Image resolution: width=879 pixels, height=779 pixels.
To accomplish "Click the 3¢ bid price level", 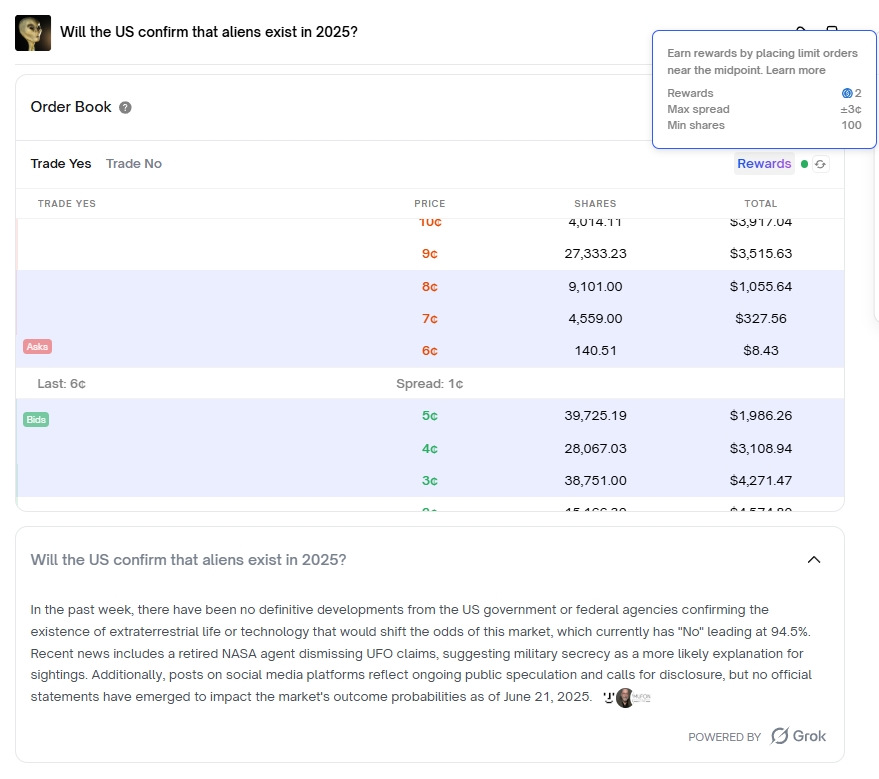I will coord(430,481).
